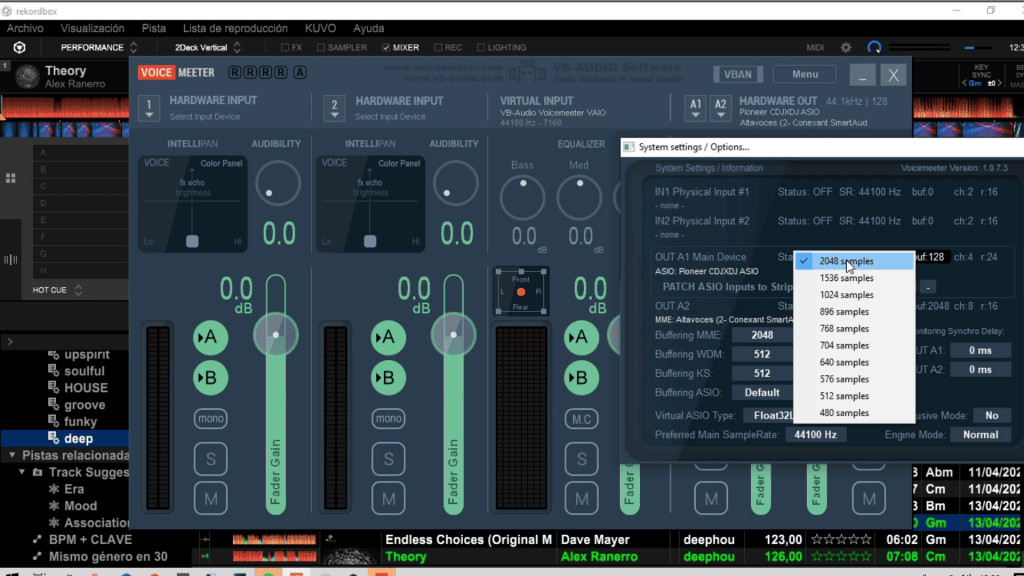Open the Ayuda menu
The width and height of the screenshot is (1024, 576).
368,29
